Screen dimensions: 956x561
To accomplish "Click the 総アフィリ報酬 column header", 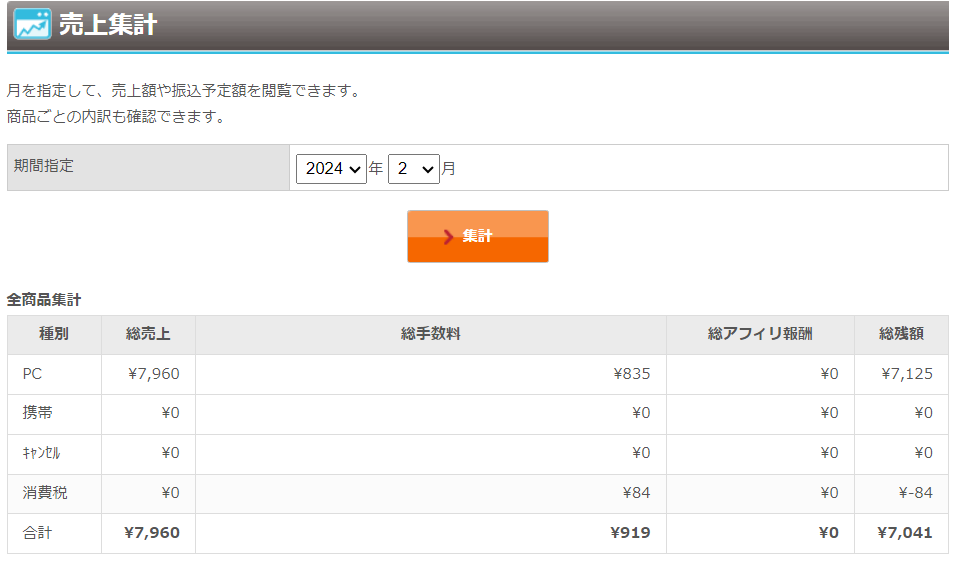I will tap(760, 334).
